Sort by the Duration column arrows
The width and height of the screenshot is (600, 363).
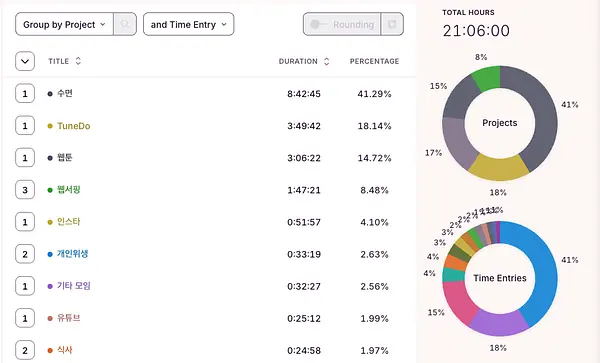tap(326, 61)
